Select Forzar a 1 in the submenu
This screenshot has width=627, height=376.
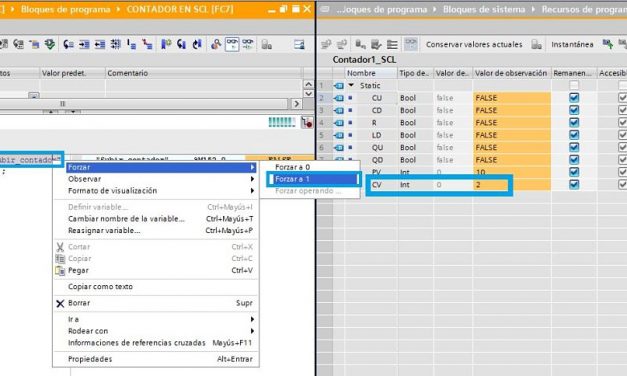point(313,179)
